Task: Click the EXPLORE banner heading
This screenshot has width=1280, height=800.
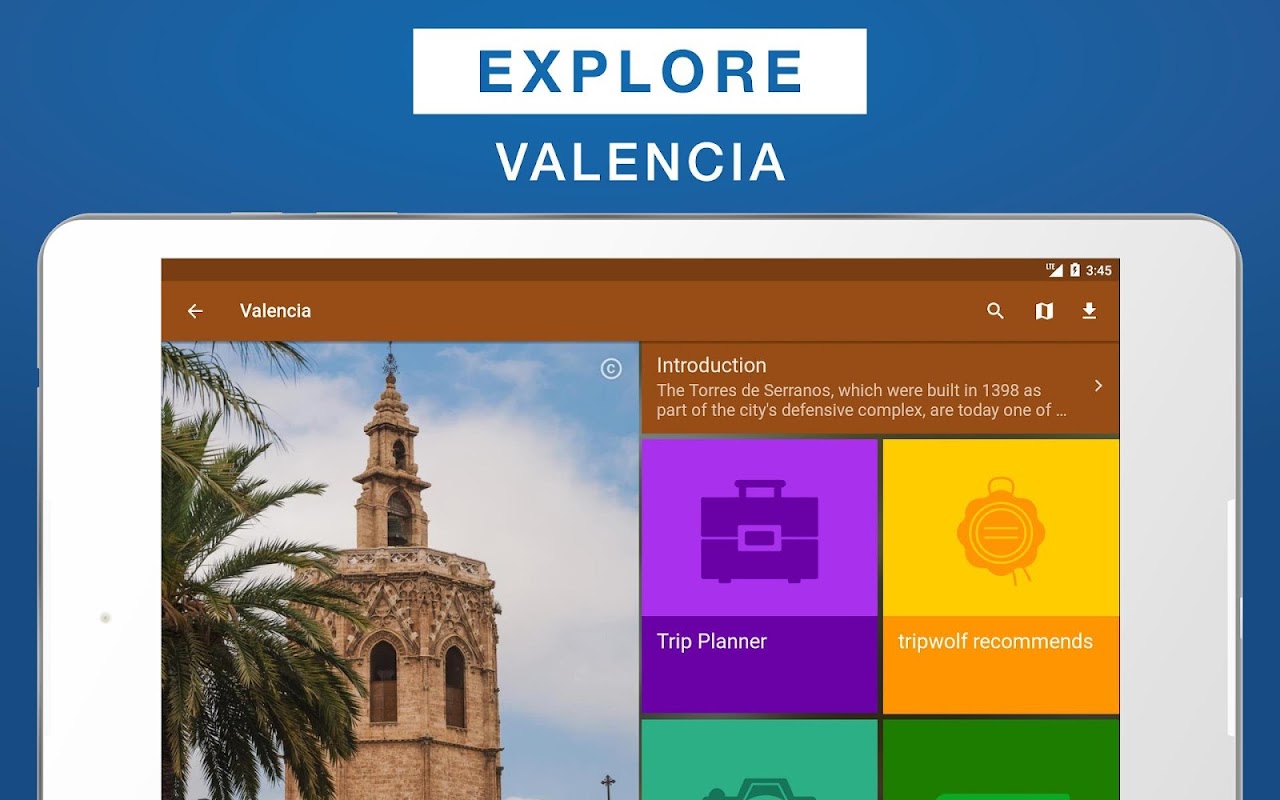Action: 640,71
